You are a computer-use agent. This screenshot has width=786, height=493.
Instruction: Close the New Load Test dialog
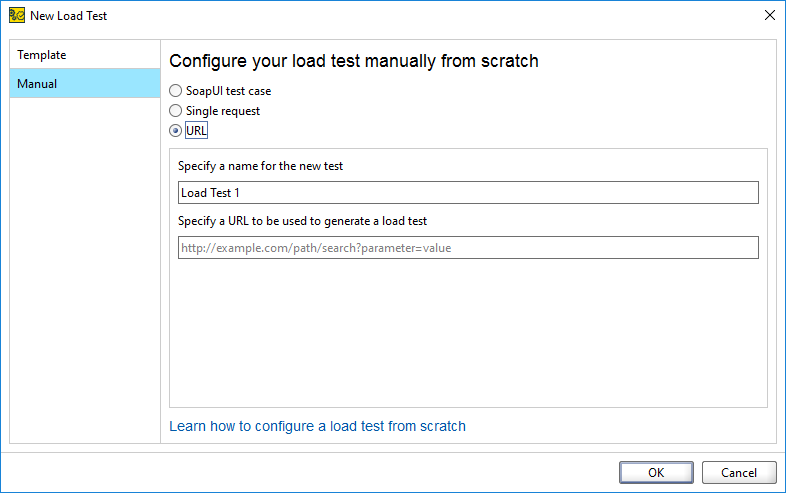770,16
